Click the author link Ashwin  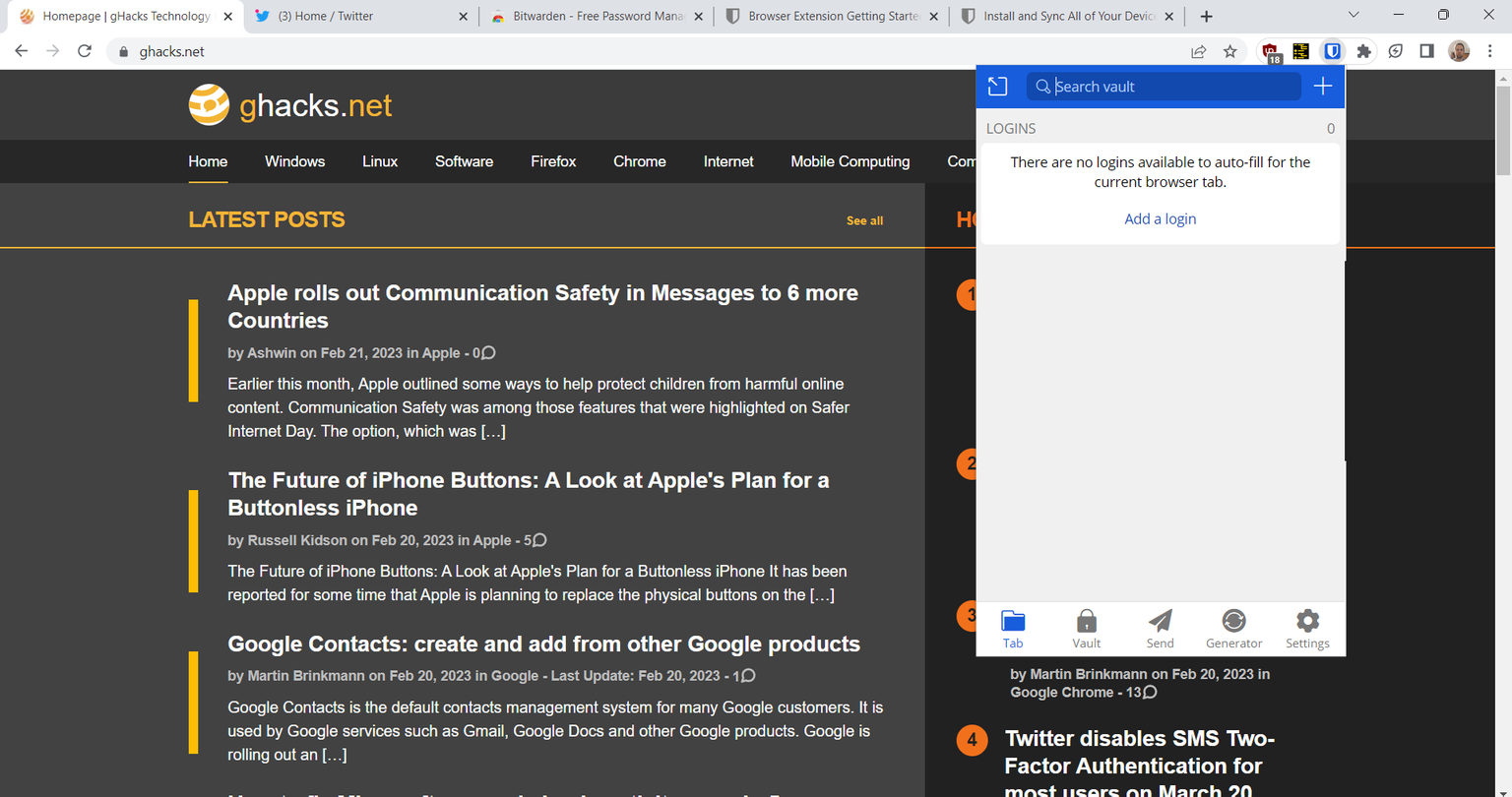(x=272, y=353)
